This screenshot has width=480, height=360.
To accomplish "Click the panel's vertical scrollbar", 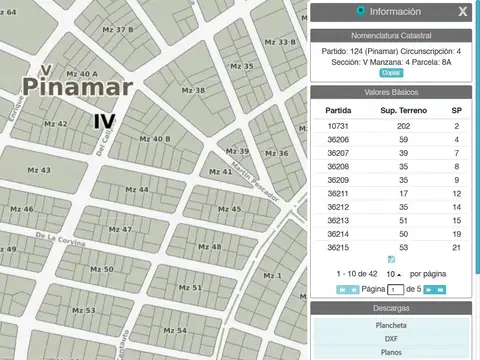I will [x=478, y=137].
